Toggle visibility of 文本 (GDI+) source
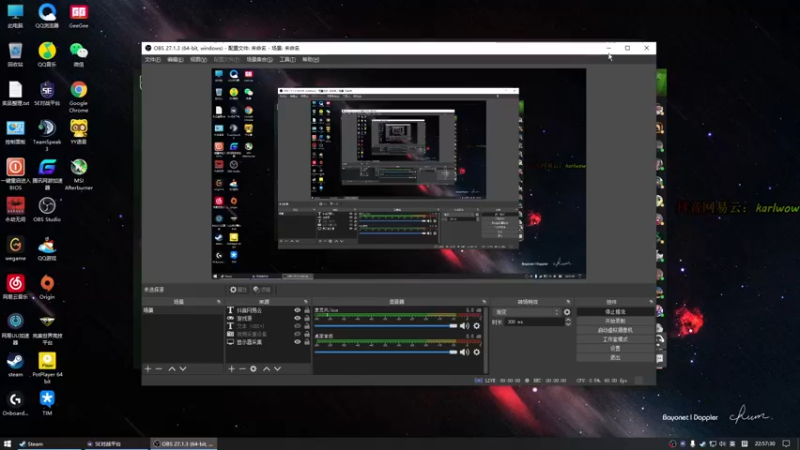Screen dimensions: 800x450 pos(297,326)
